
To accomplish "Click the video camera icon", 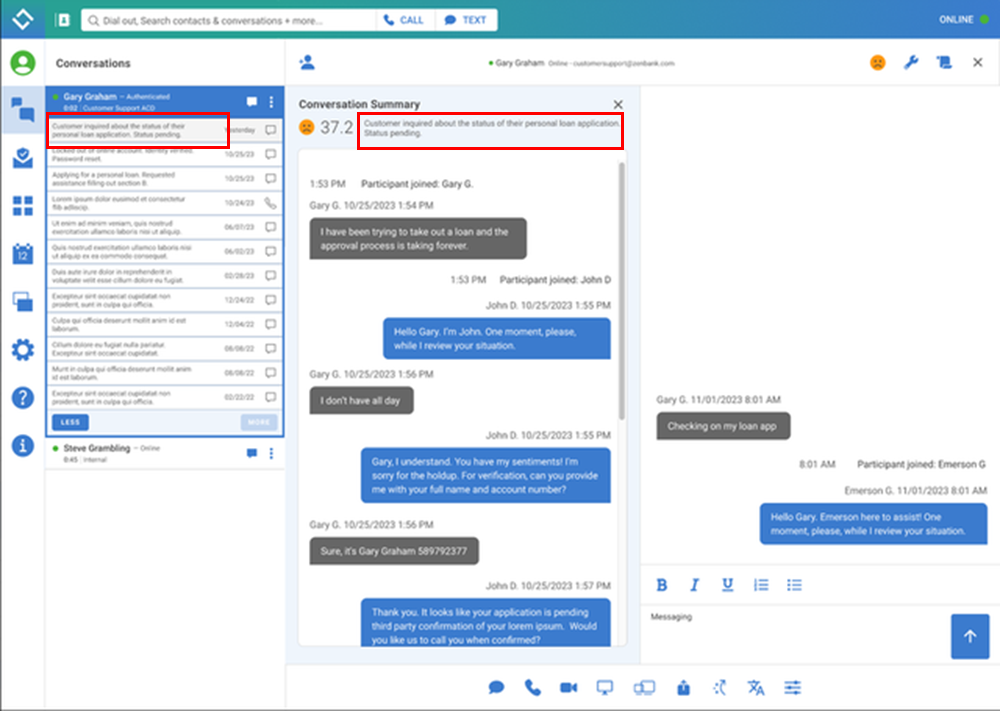I will [569, 688].
